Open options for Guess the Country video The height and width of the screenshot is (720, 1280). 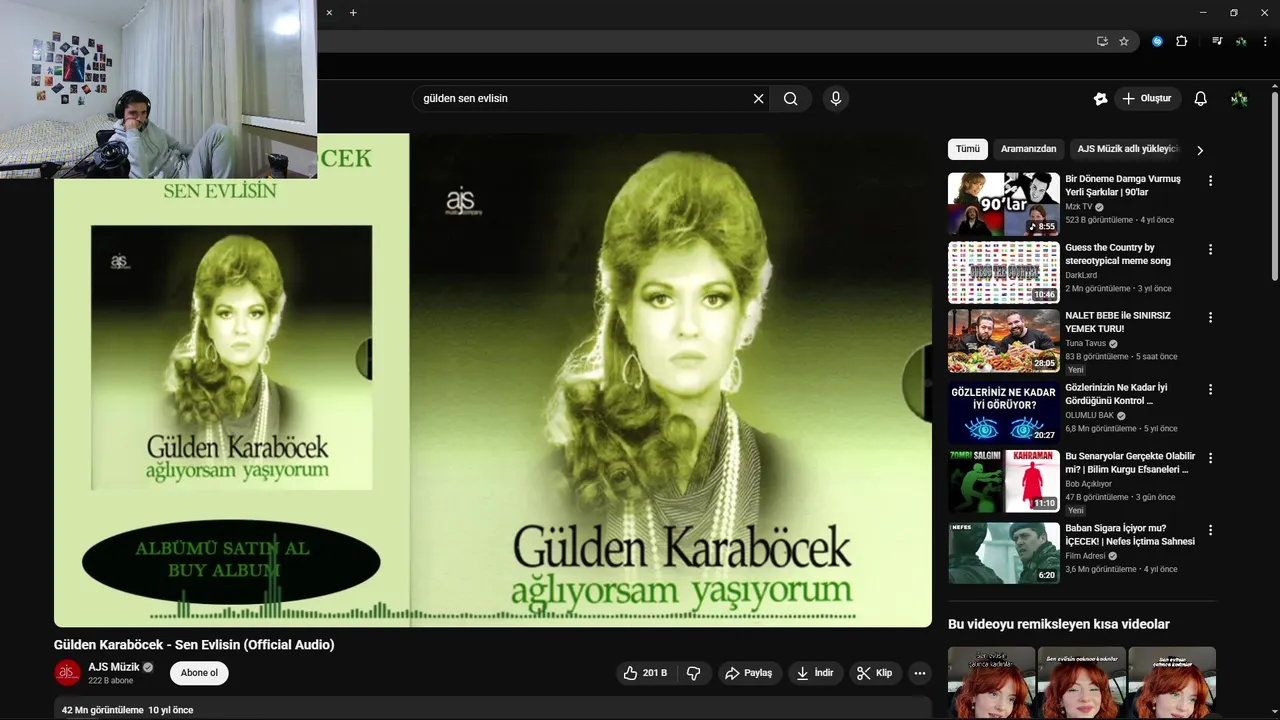(1210, 249)
